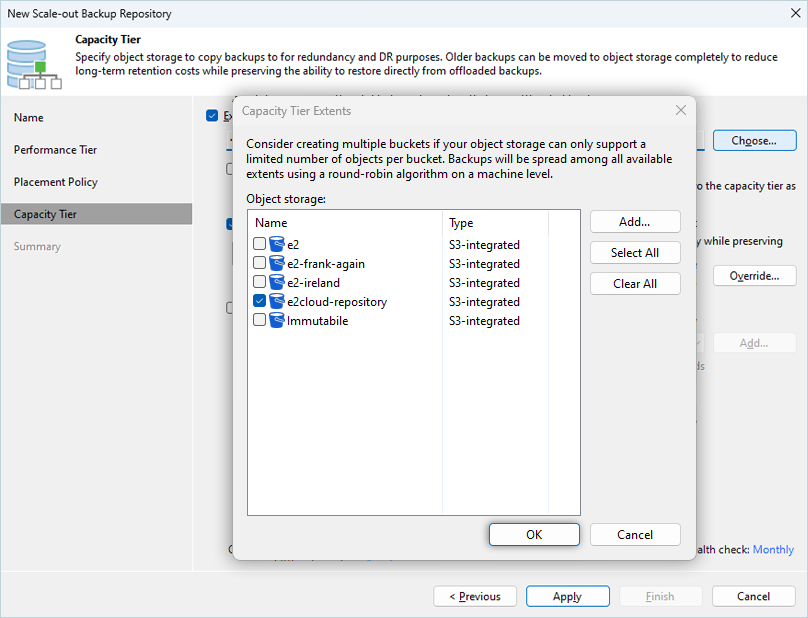Close the Capacity Tier Extents dialog

pyautogui.click(x=680, y=110)
